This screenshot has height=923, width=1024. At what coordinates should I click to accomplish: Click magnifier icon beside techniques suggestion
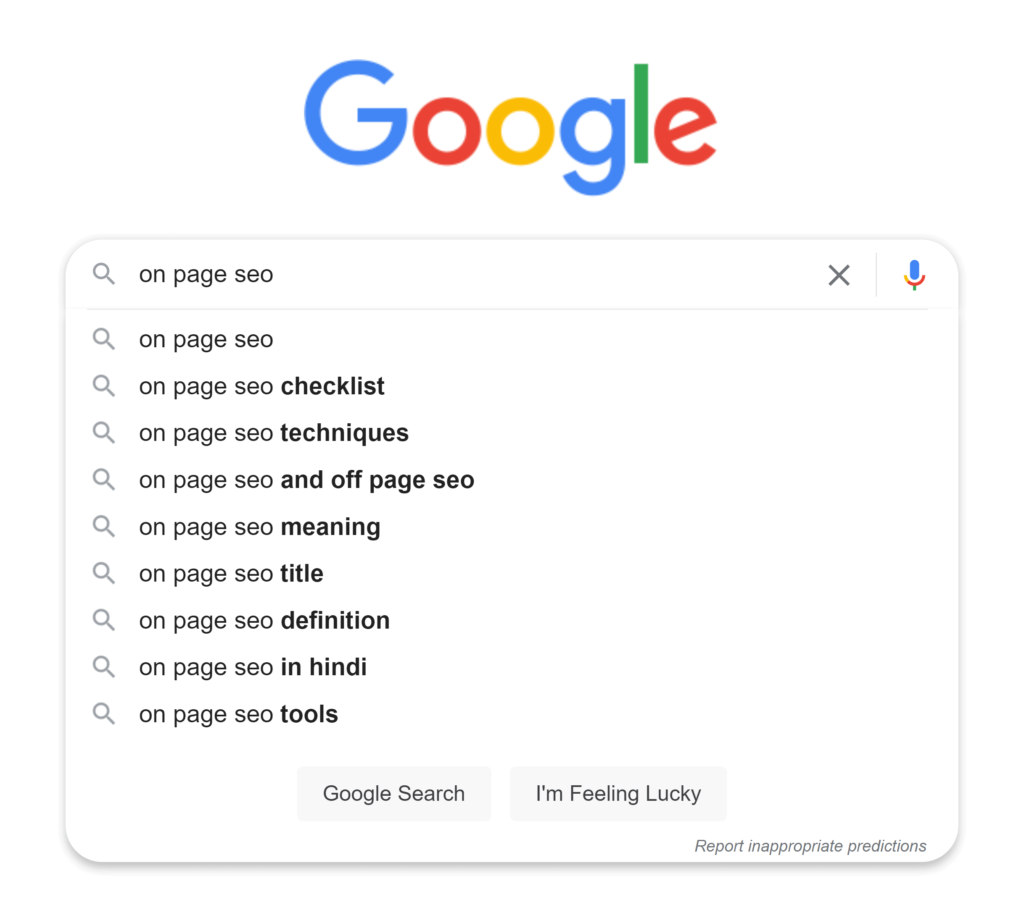tap(104, 433)
